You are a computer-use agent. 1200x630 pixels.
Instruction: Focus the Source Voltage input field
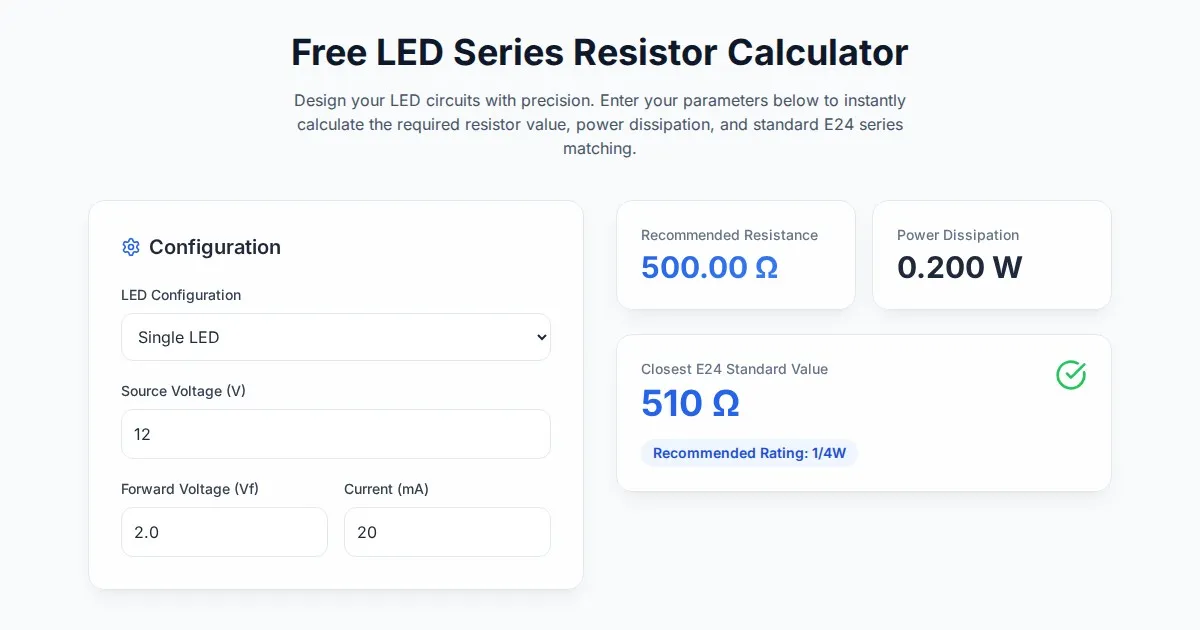[336, 434]
